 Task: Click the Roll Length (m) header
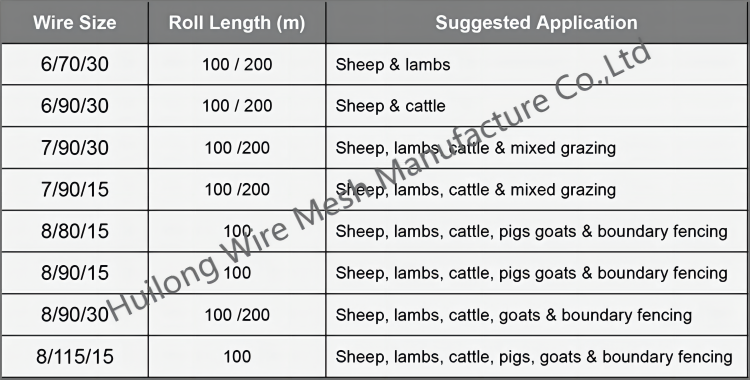pyautogui.click(x=237, y=22)
